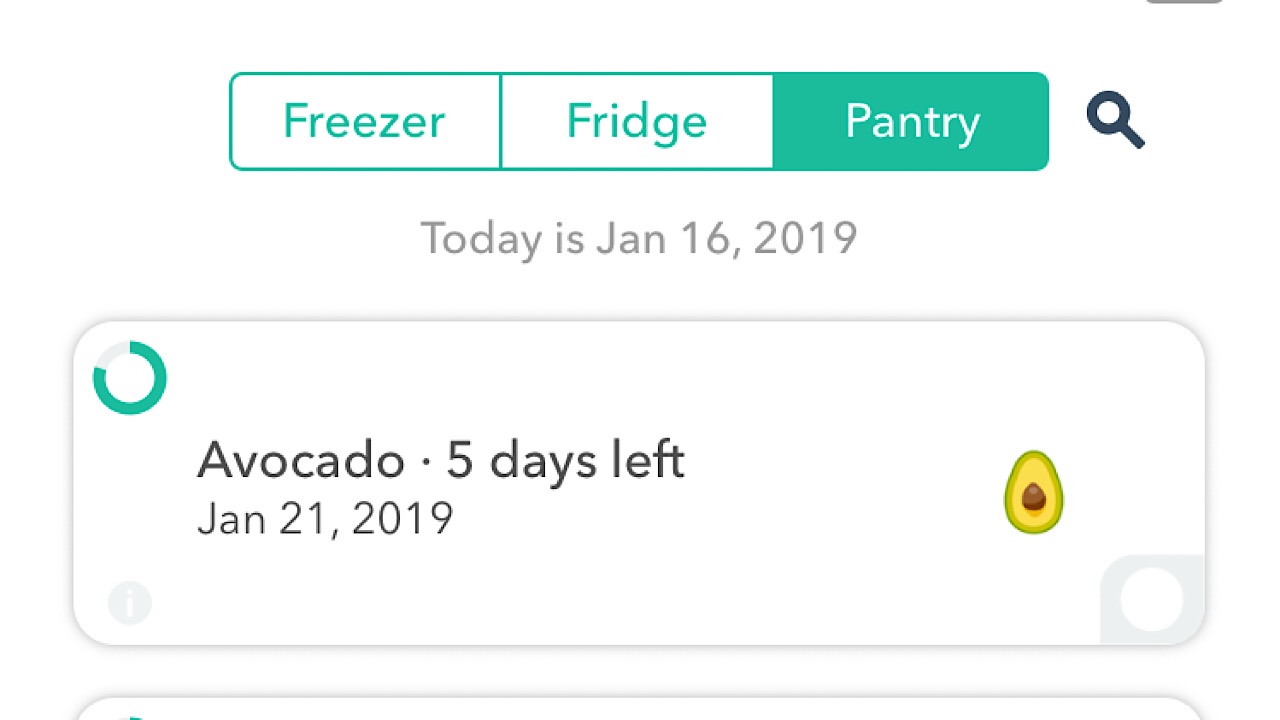Click the divider between Fridge and Pantry
Image resolution: width=1280 pixels, height=720 pixels.
pyautogui.click(x=773, y=121)
